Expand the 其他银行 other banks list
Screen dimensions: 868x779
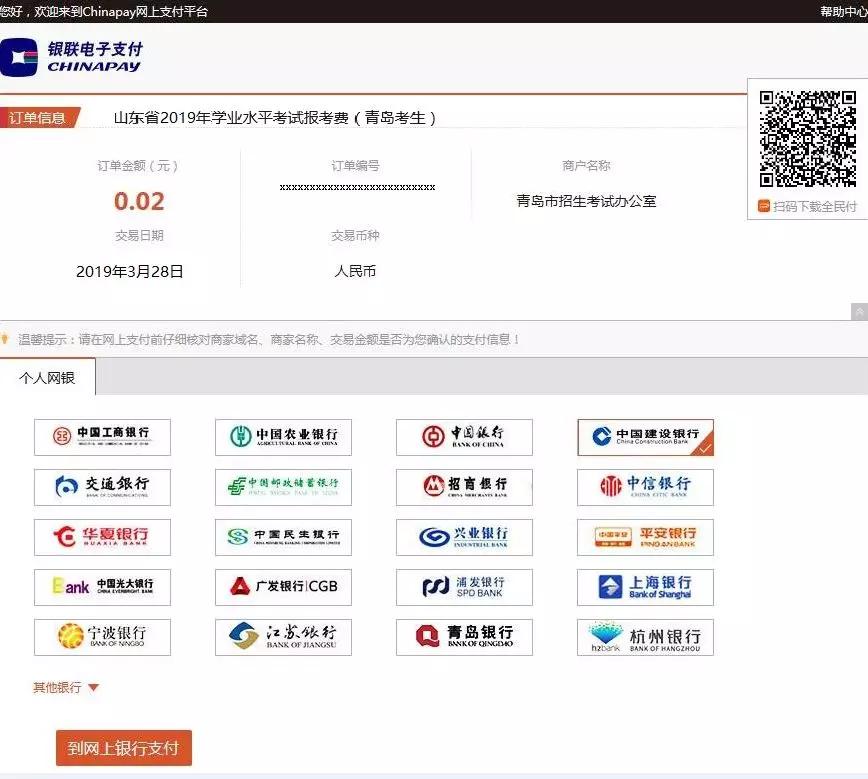(62, 687)
